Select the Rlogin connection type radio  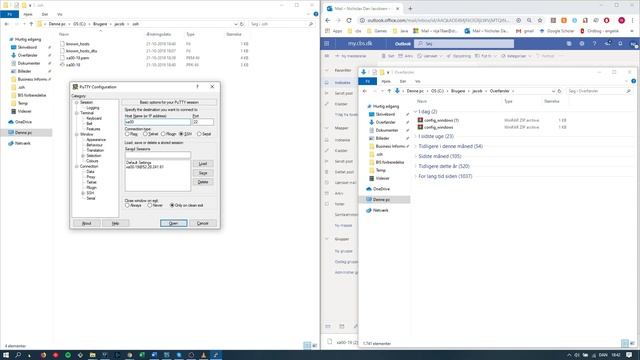163,134
